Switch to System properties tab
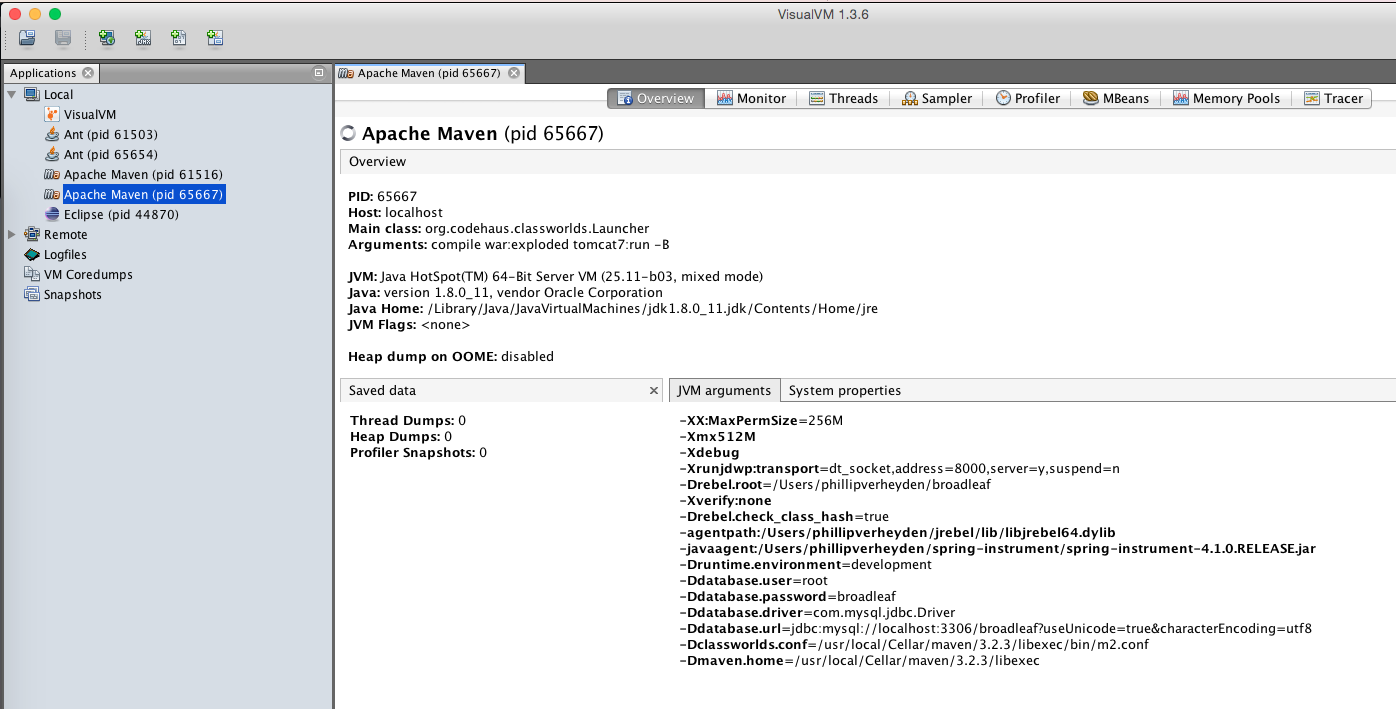 [845, 390]
